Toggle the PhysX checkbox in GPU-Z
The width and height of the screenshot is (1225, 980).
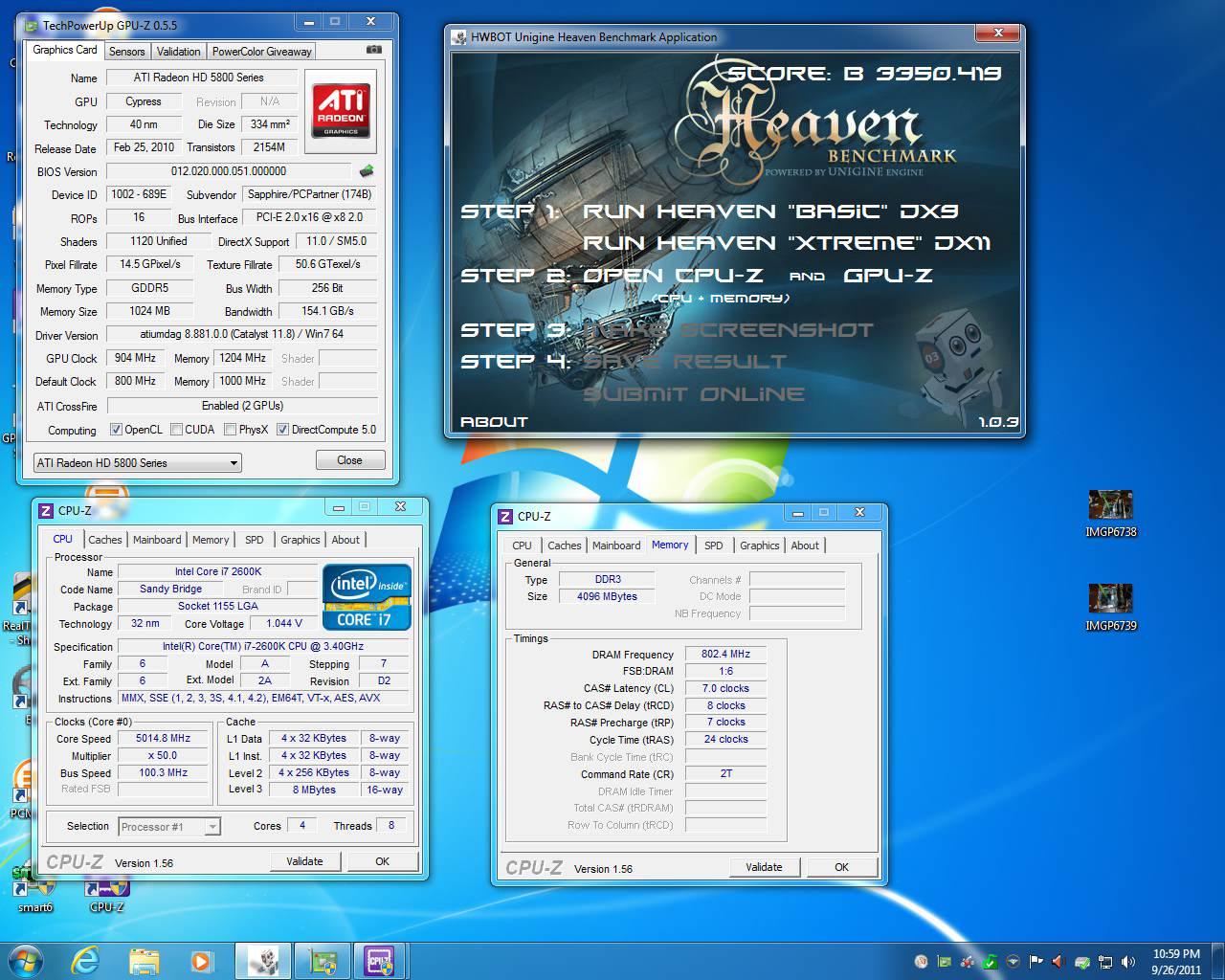pyautogui.click(x=230, y=430)
